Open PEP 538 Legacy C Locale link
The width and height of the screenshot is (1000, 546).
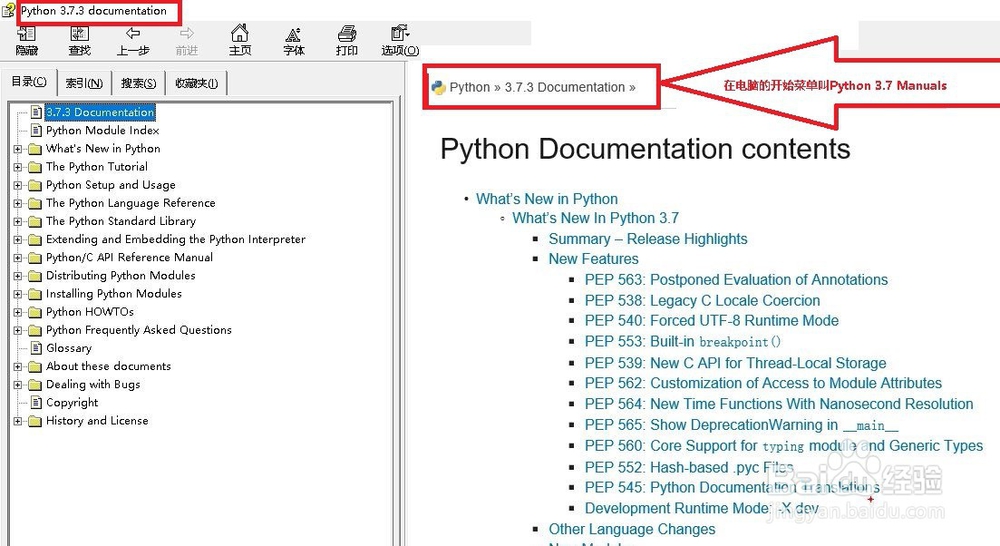[x=702, y=300]
